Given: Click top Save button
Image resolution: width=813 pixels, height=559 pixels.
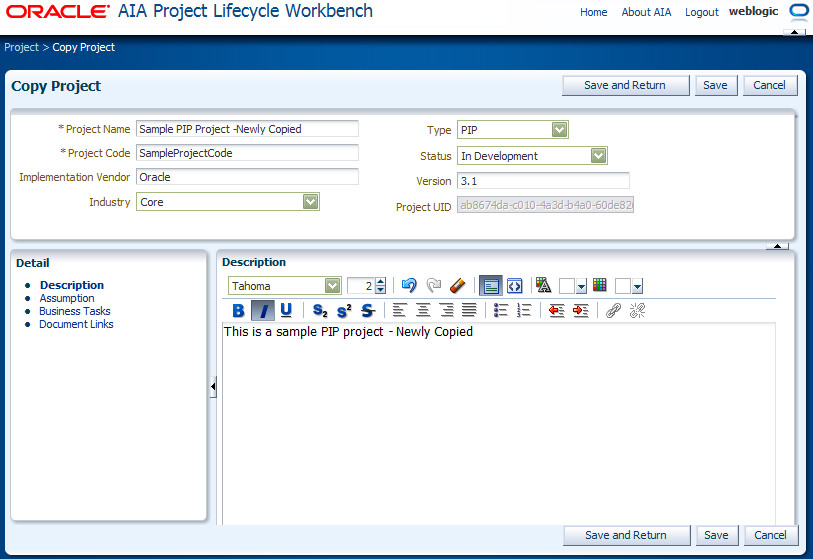Looking at the screenshot, I should [715, 85].
